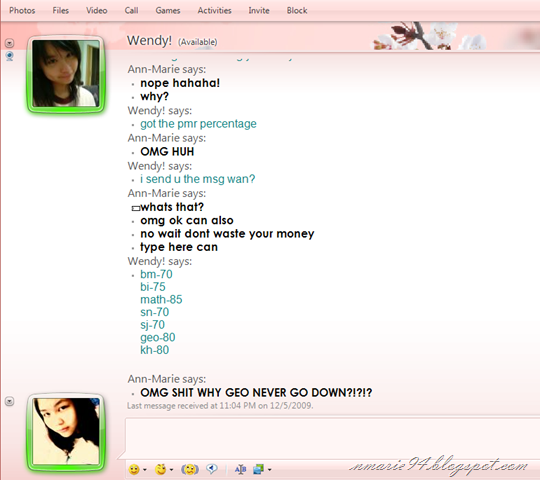Select the smiley emoticon icon
This screenshot has height=480, width=540.
point(134,469)
